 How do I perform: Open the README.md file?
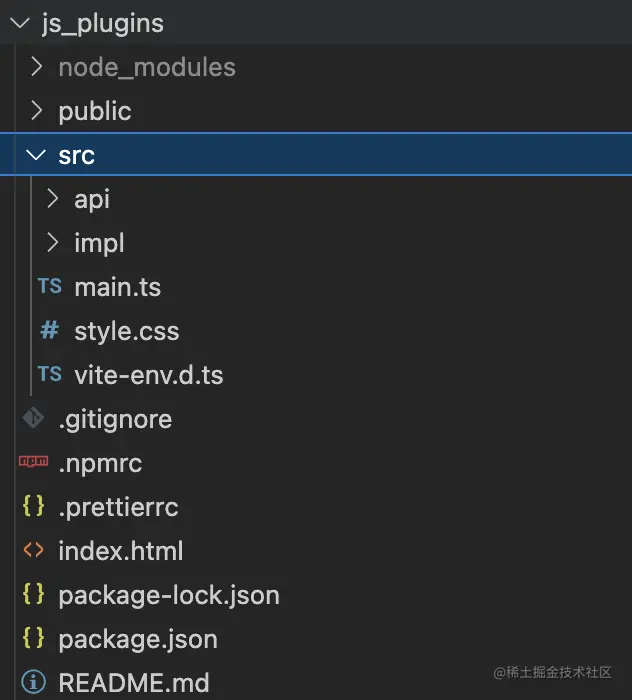134,683
